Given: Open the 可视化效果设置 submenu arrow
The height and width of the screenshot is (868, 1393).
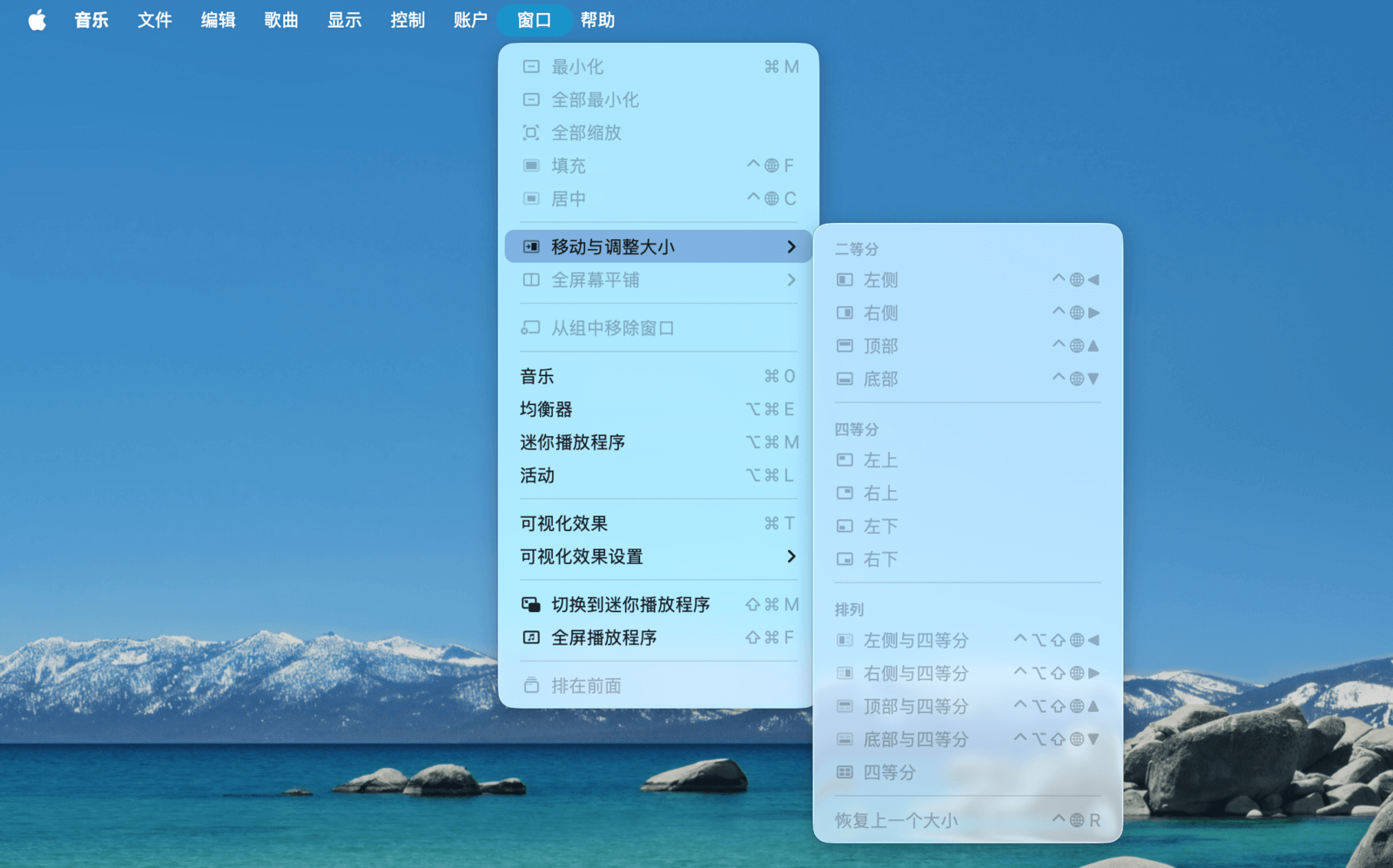Looking at the screenshot, I should point(791,556).
